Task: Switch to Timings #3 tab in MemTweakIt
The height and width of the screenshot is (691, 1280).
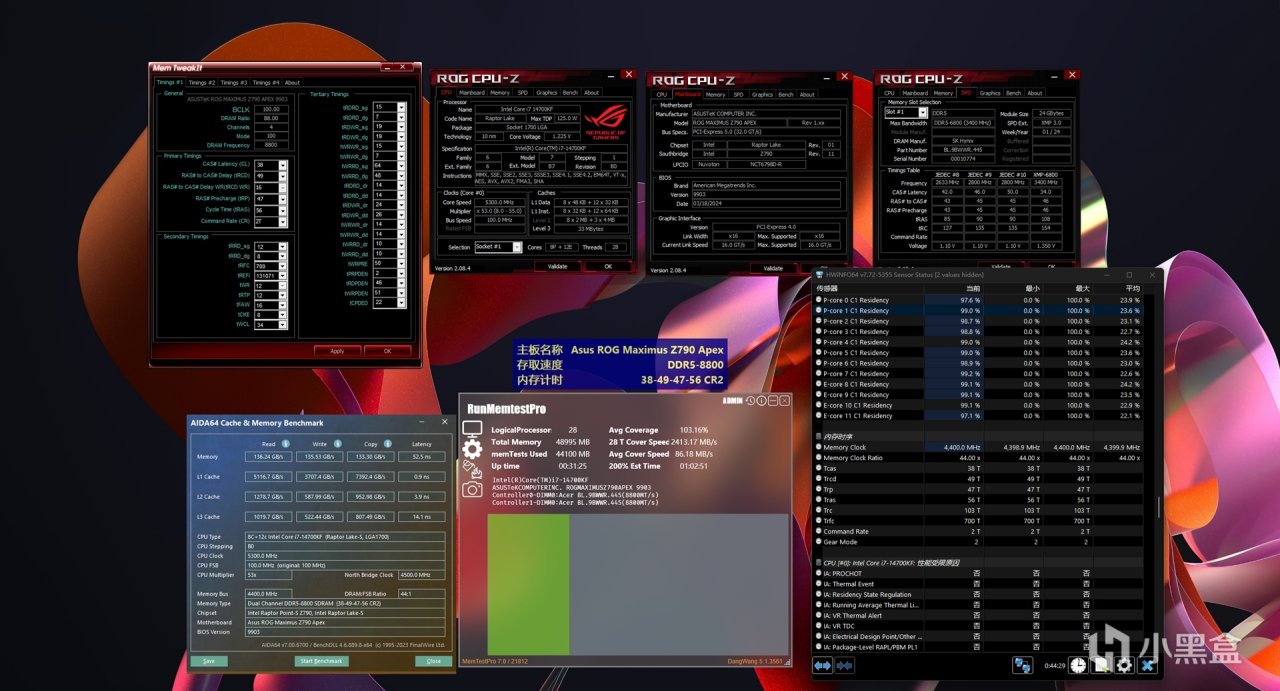Action: pos(234,83)
